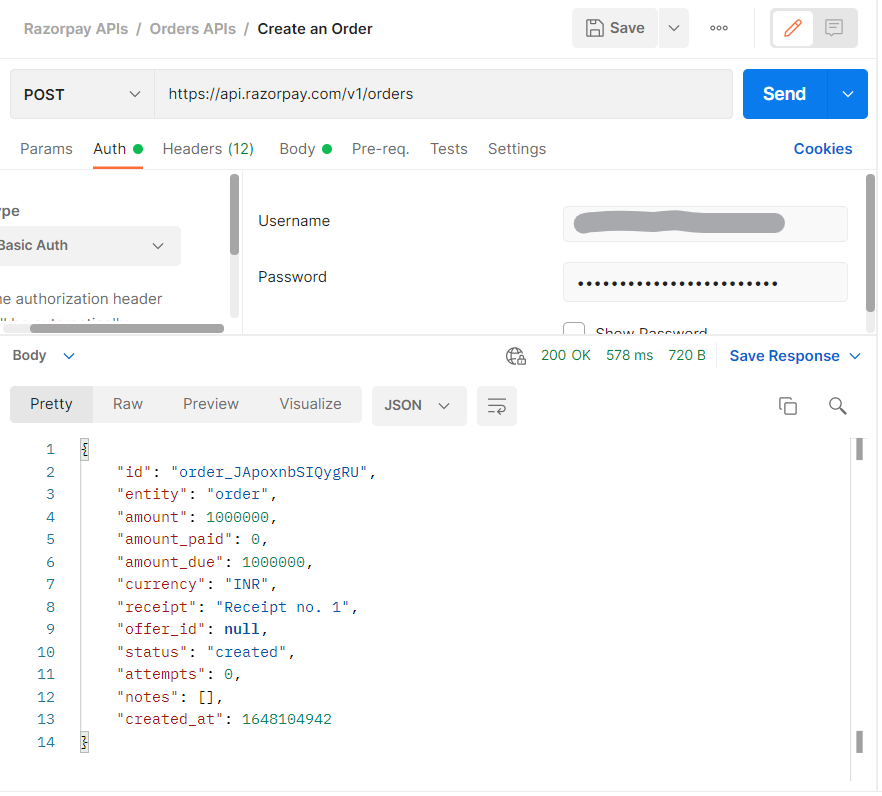This screenshot has height=796, width=882.
Task: Toggle the wrap lines icon
Action: 498,407
